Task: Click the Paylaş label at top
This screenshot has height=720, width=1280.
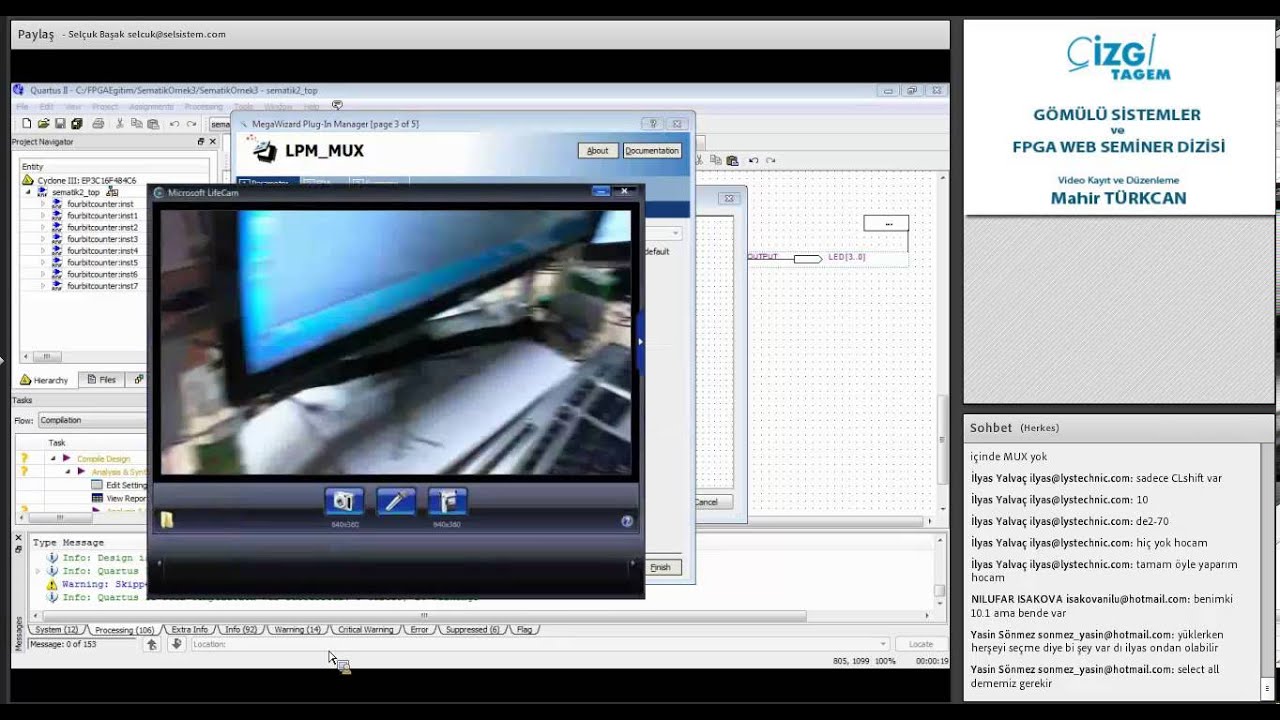Action: coord(36,34)
